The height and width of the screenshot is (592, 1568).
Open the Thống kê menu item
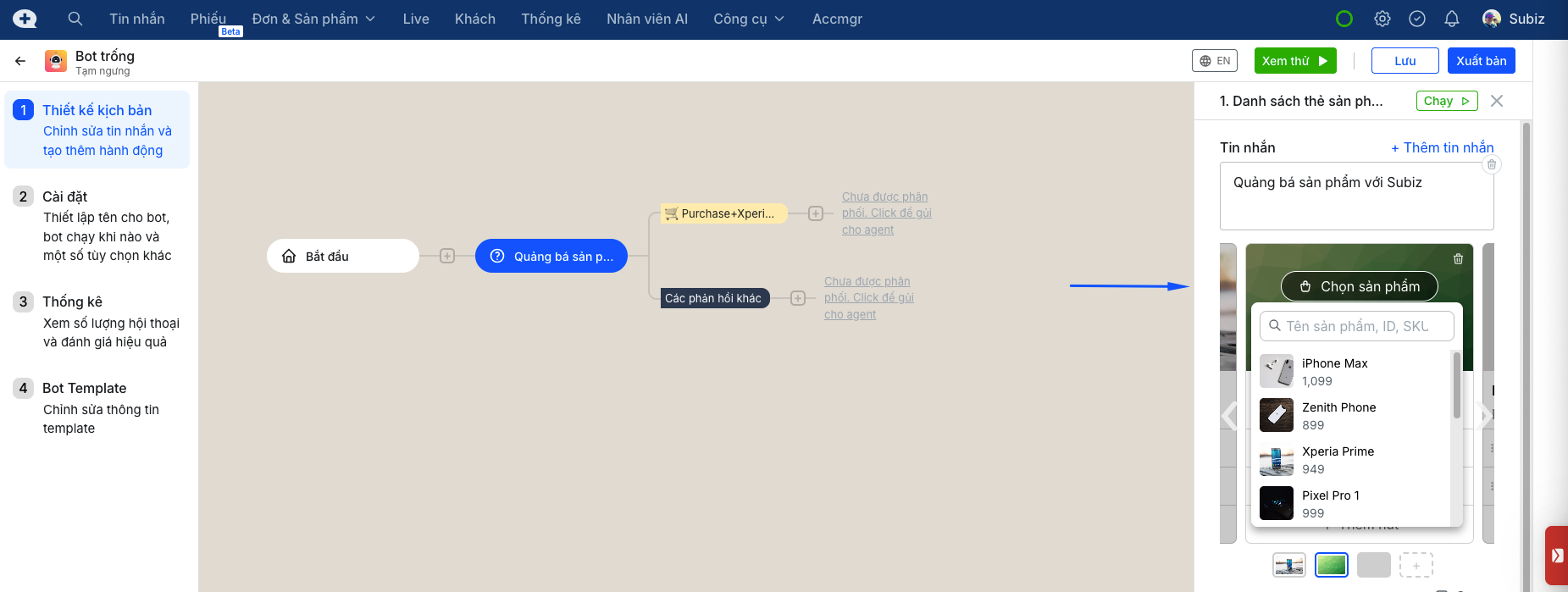(551, 19)
